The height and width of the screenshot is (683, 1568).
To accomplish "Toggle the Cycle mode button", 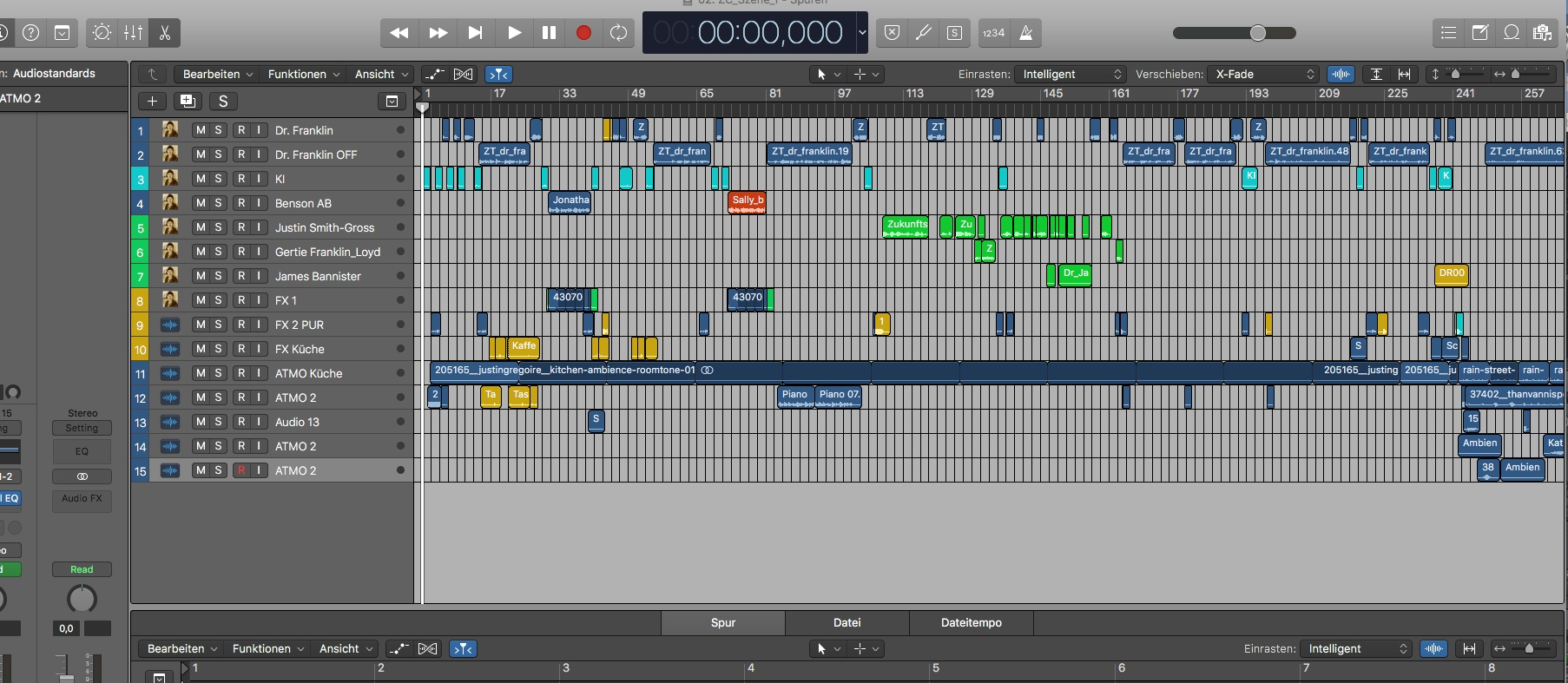I will (618, 33).
